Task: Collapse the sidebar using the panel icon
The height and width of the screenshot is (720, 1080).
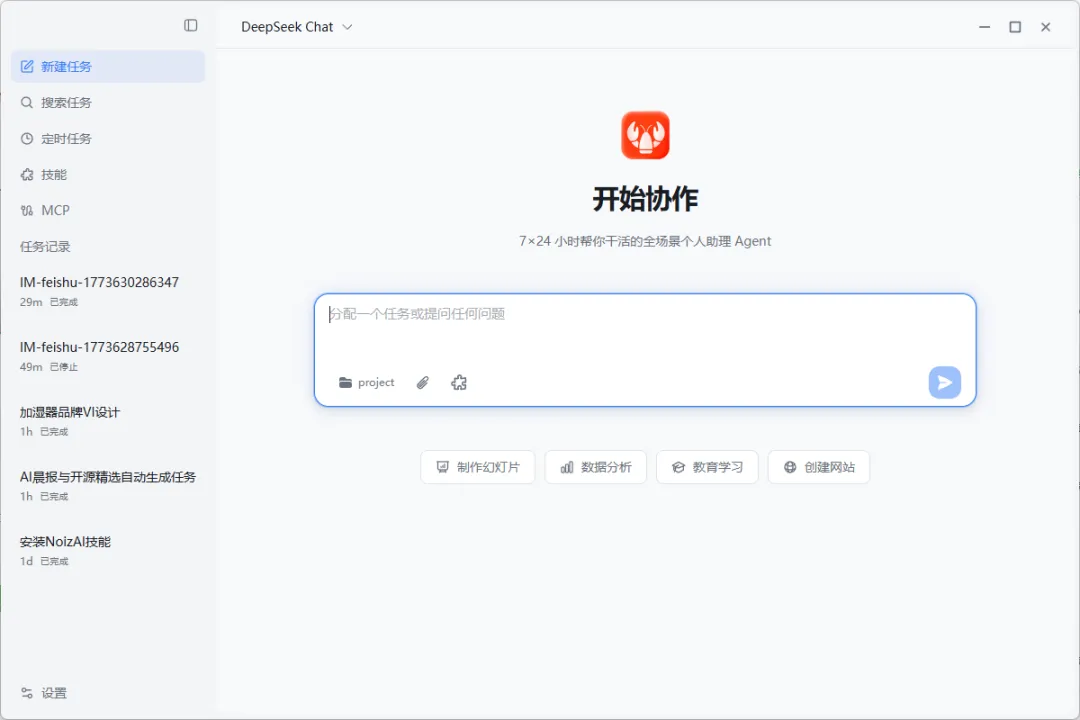Action: coord(191,25)
